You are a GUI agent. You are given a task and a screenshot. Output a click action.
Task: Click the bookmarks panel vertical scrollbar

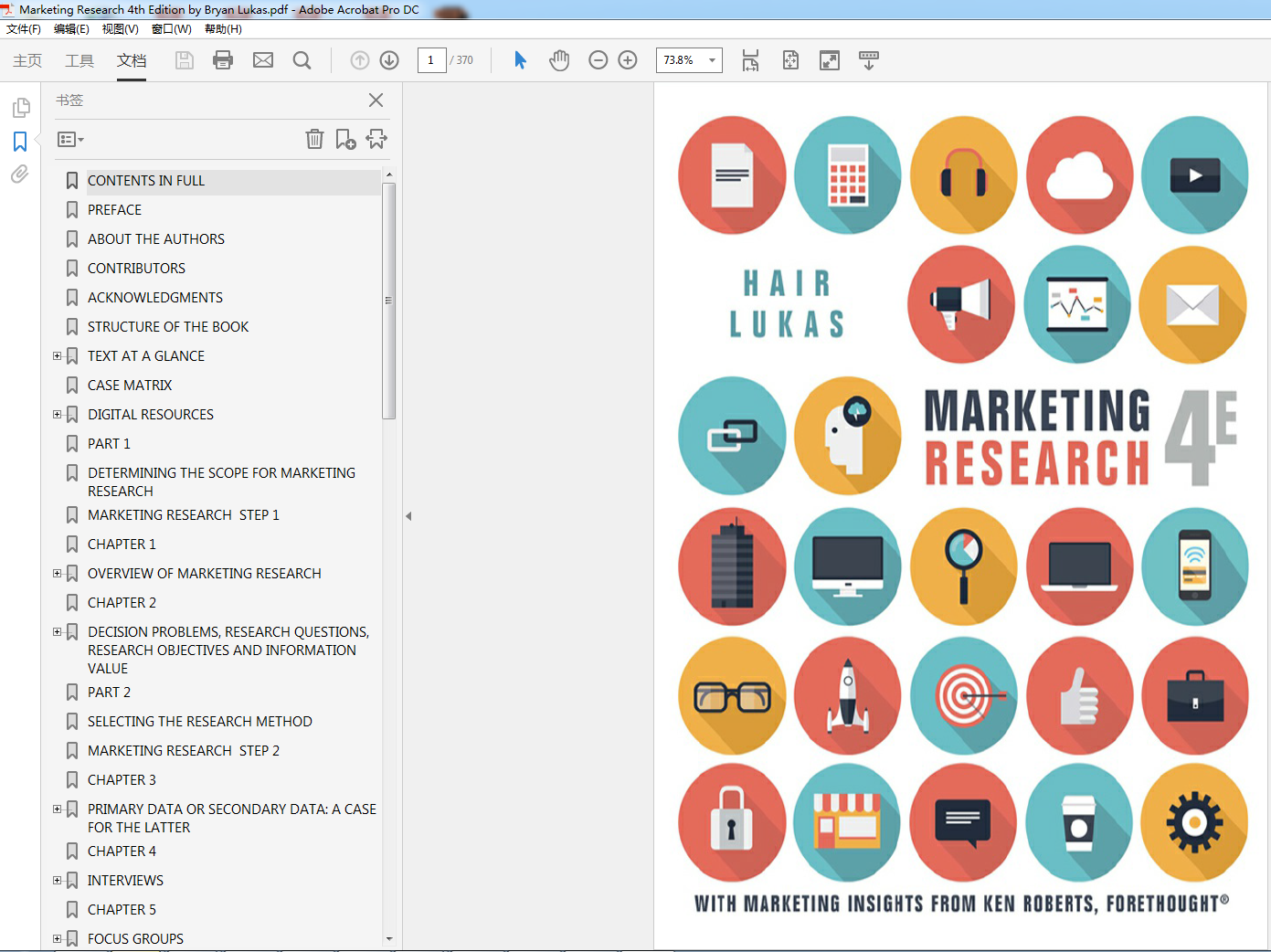pyautogui.click(x=389, y=301)
